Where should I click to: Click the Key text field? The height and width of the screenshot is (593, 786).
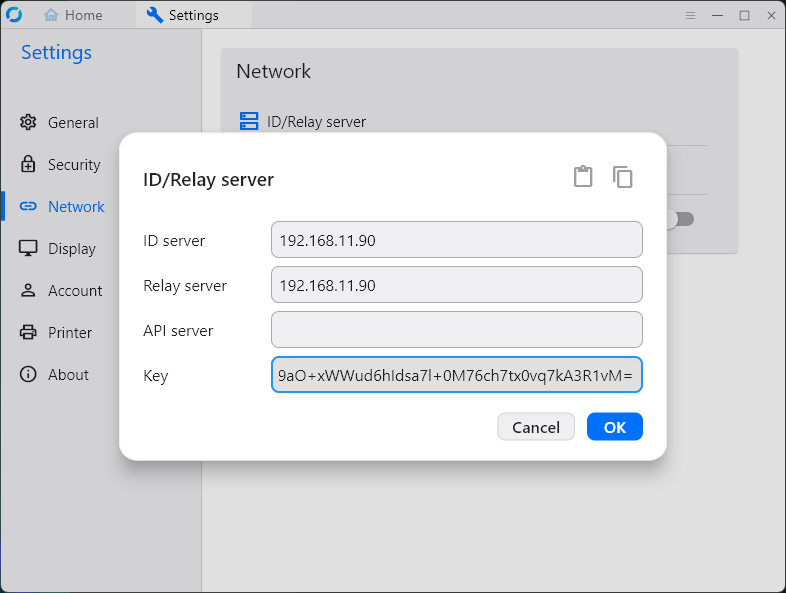click(x=456, y=375)
